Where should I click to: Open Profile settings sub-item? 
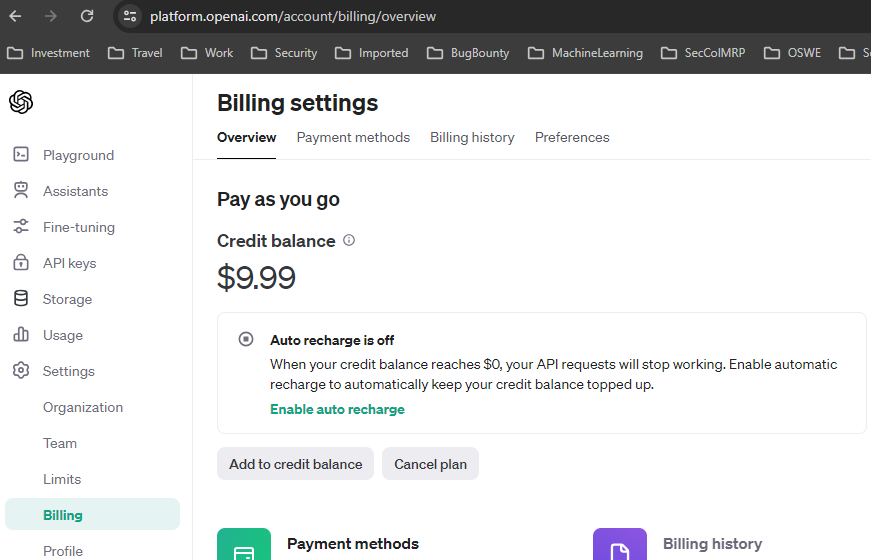point(63,551)
